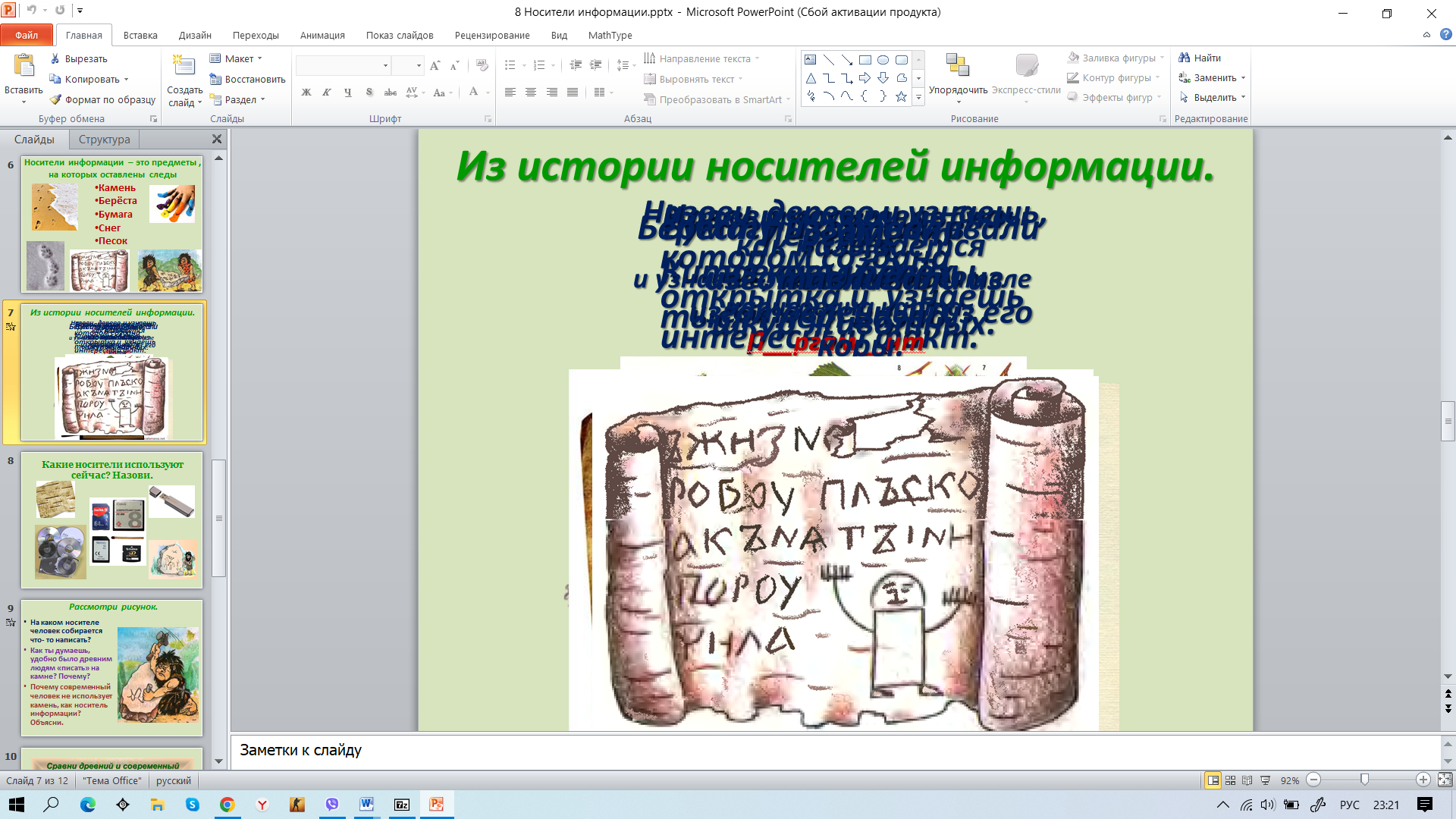Open the font name combo box
The image size is (1456, 819).
[343, 66]
